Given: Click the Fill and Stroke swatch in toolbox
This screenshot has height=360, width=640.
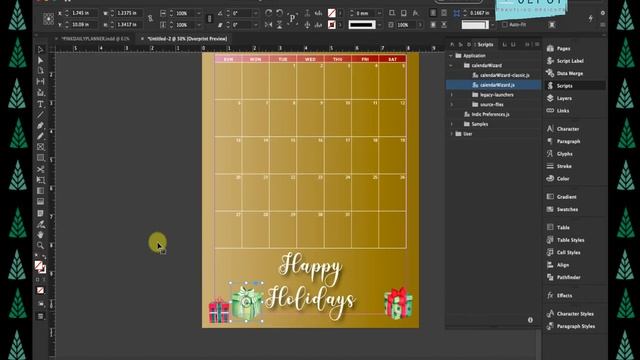Looking at the screenshot, I should [x=40, y=267].
